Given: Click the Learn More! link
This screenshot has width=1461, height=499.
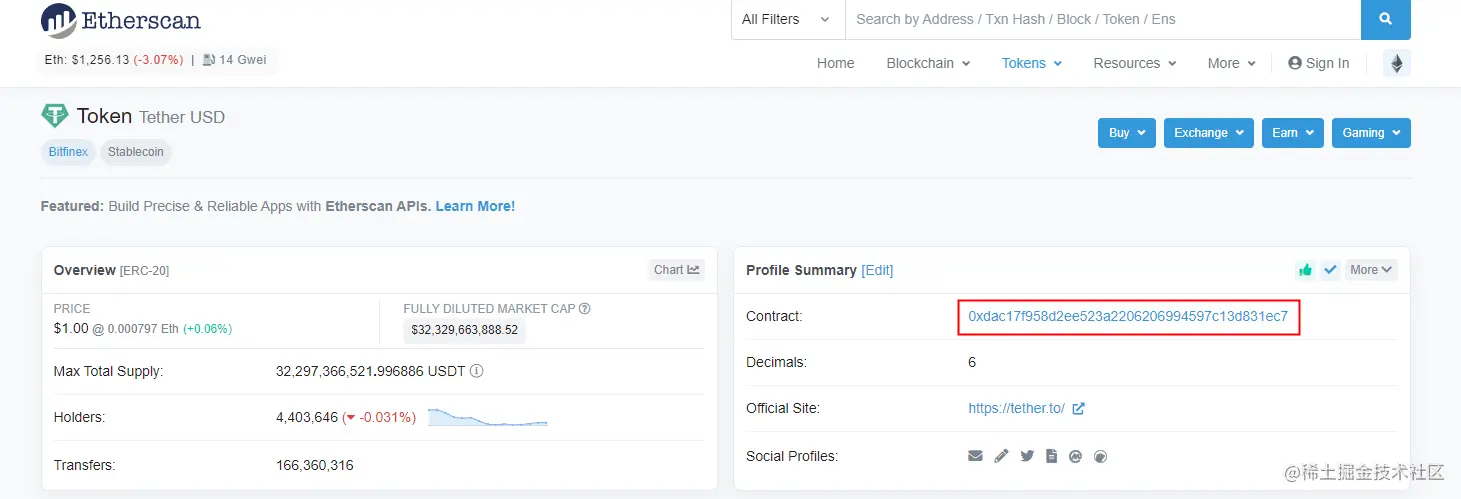Looking at the screenshot, I should click(x=475, y=206).
